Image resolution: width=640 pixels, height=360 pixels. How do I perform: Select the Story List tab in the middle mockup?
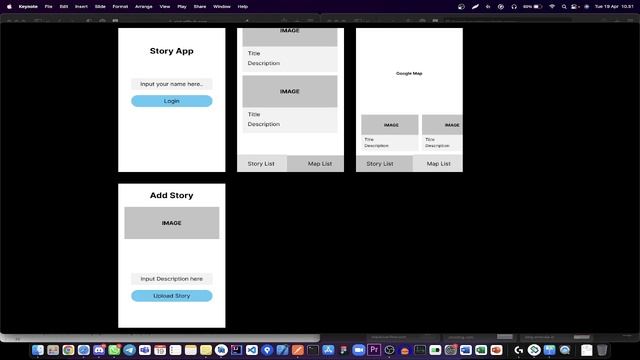[x=262, y=164]
